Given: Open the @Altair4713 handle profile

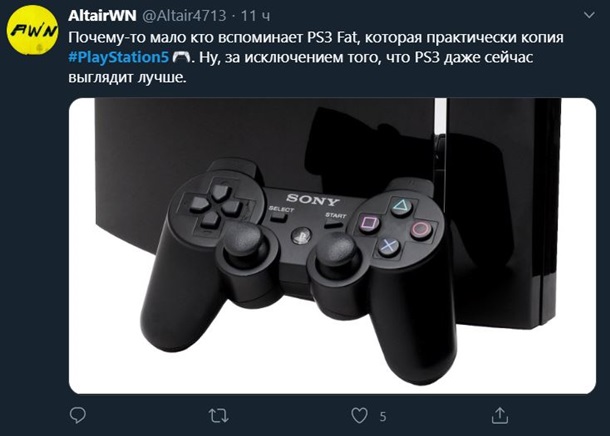Looking at the screenshot, I should tap(184, 16).
